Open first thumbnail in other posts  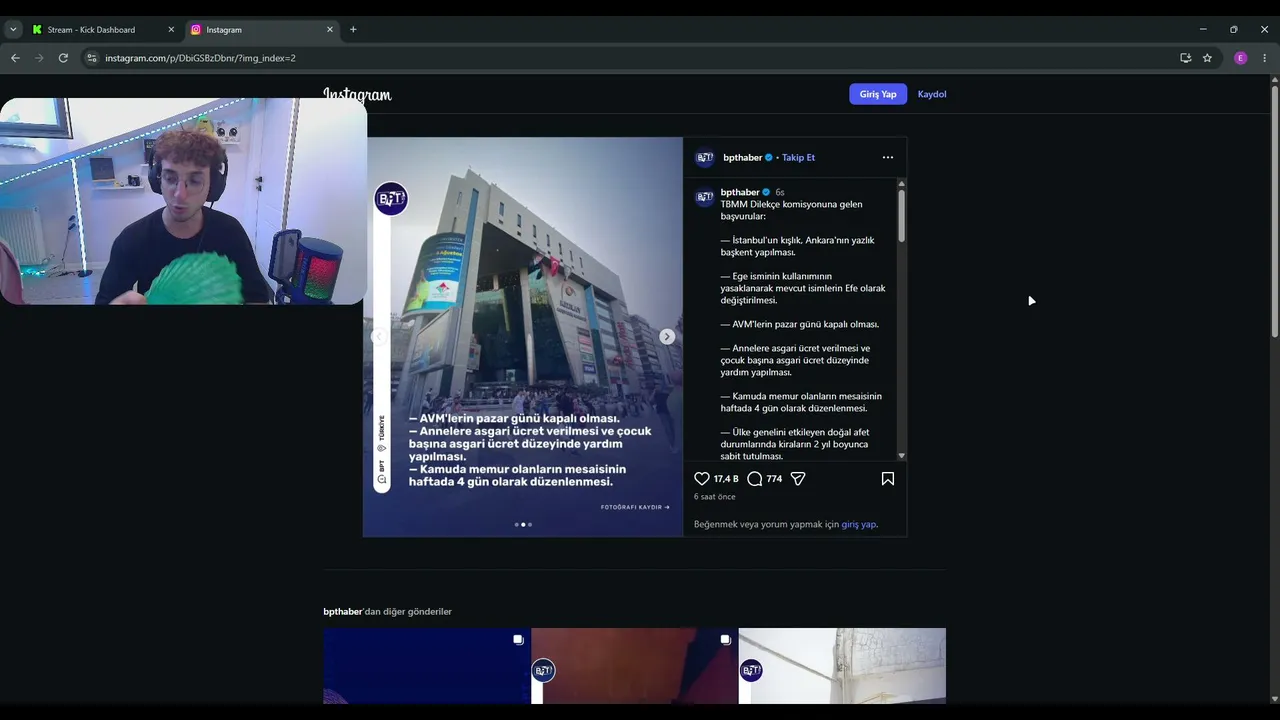pyautogui.click(x=427, y=666)
